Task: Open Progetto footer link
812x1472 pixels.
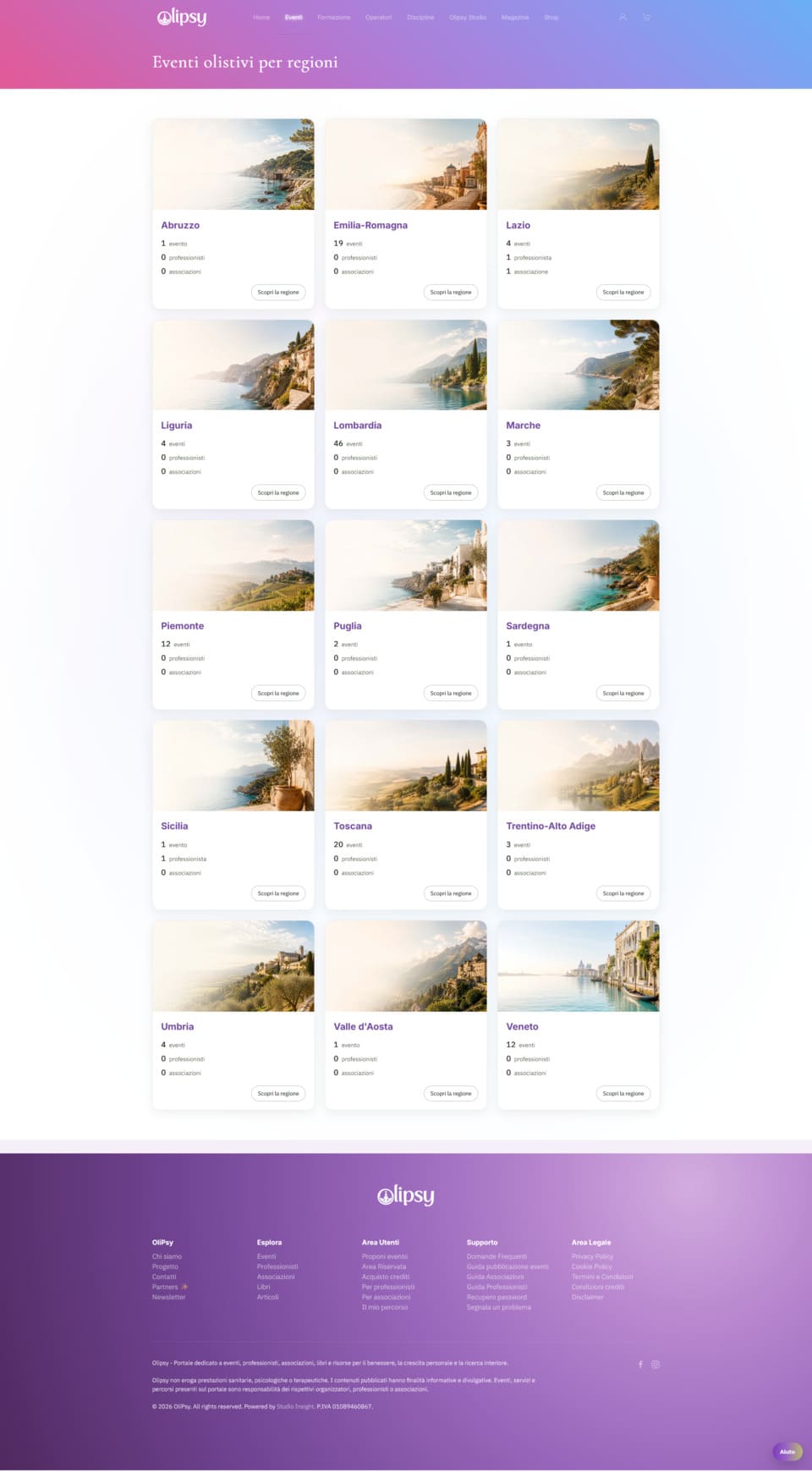Action: [165, 1266]
